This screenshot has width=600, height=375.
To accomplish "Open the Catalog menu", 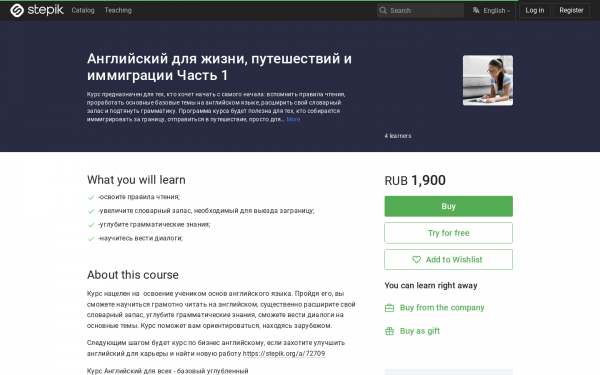I will [x=83, y=10].
